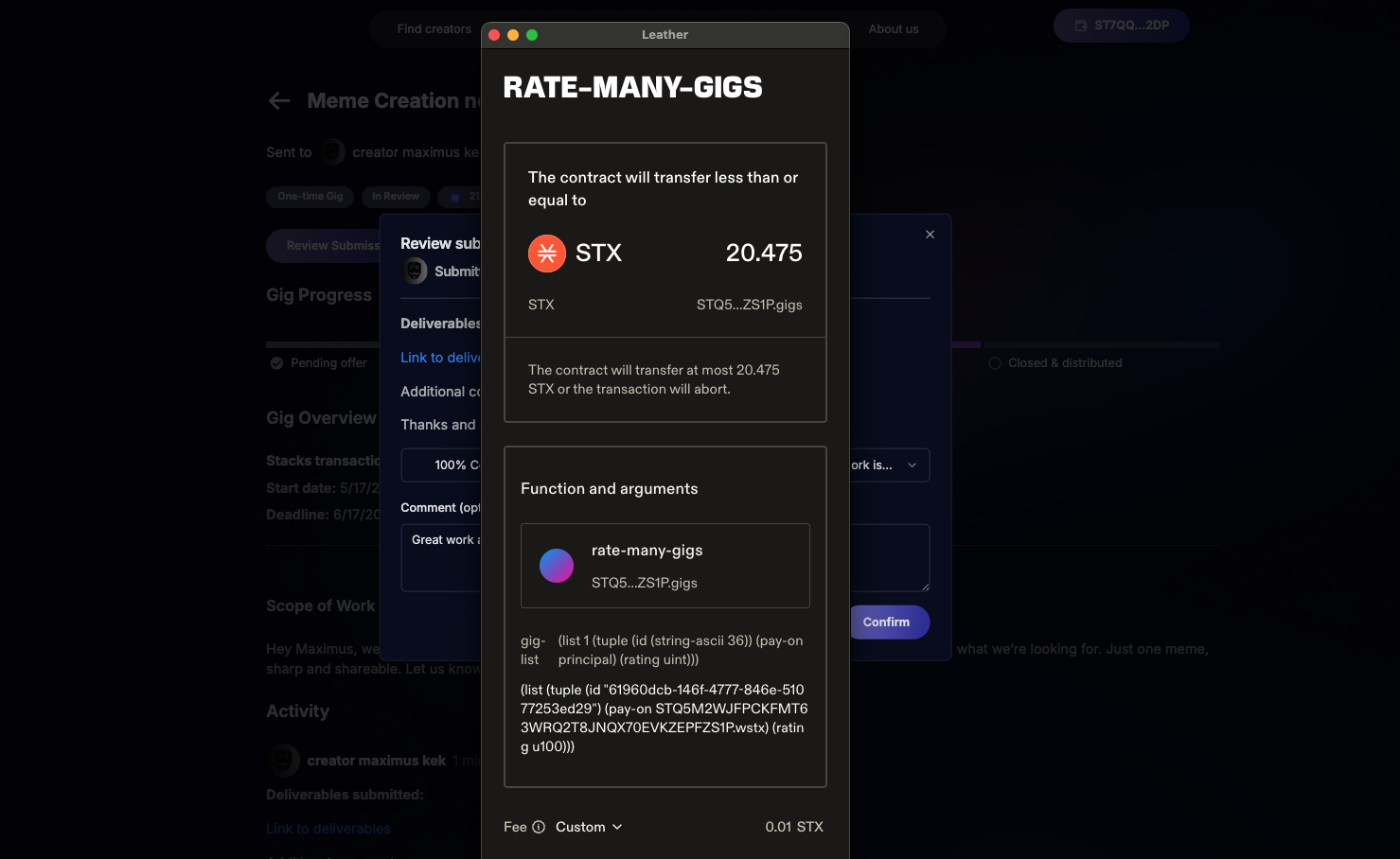Viewport: 1400px width, 859px height.
Task: Click the gradient avatar beside rate-many-gigs
Action: click(557, 566)
